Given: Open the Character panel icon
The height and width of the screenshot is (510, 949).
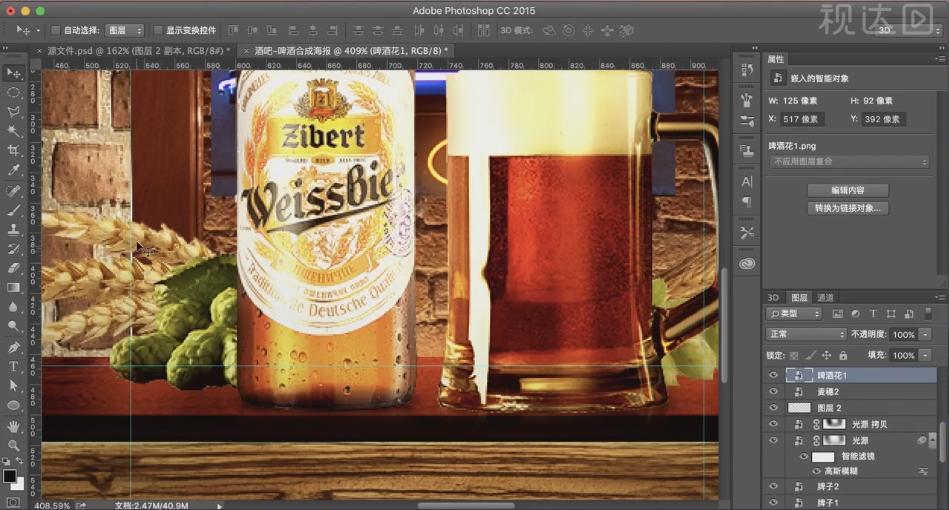Looking at the screenshot, I should 747,181.
